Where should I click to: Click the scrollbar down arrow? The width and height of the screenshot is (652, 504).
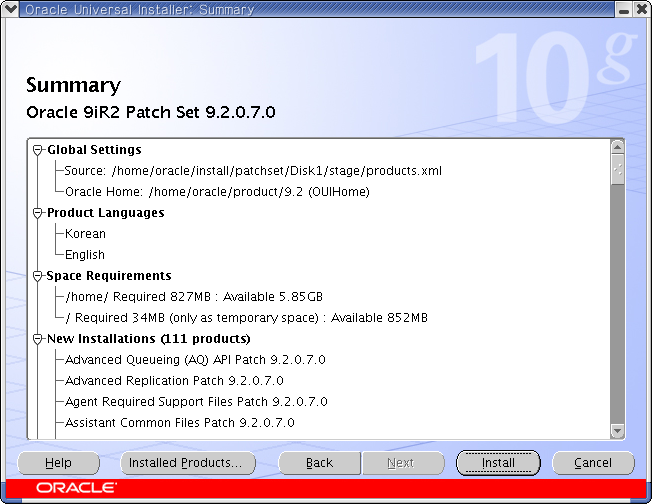pyautogui.click(x=617, y=431)
